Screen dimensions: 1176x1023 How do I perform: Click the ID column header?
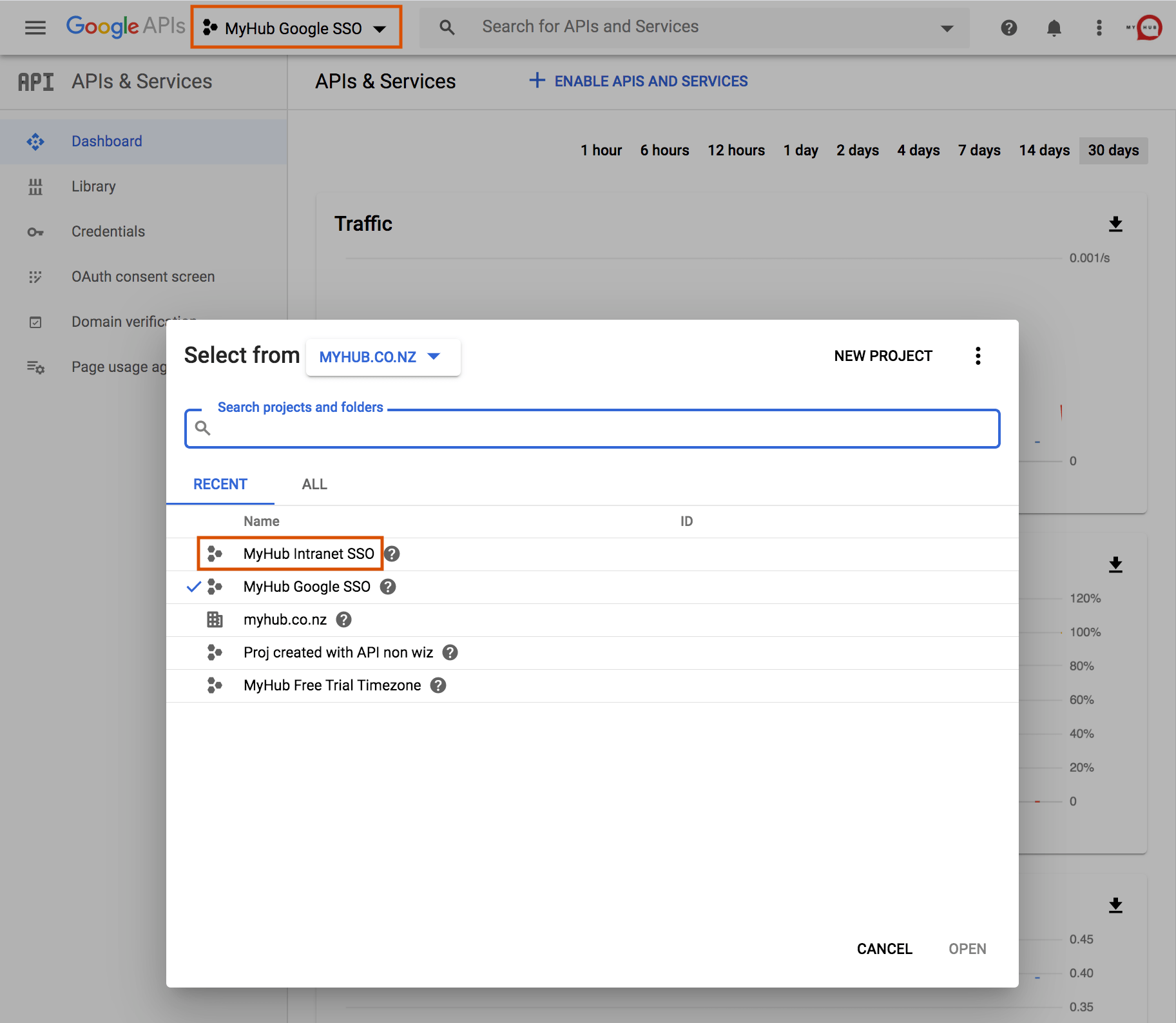[x=687, y=521]
